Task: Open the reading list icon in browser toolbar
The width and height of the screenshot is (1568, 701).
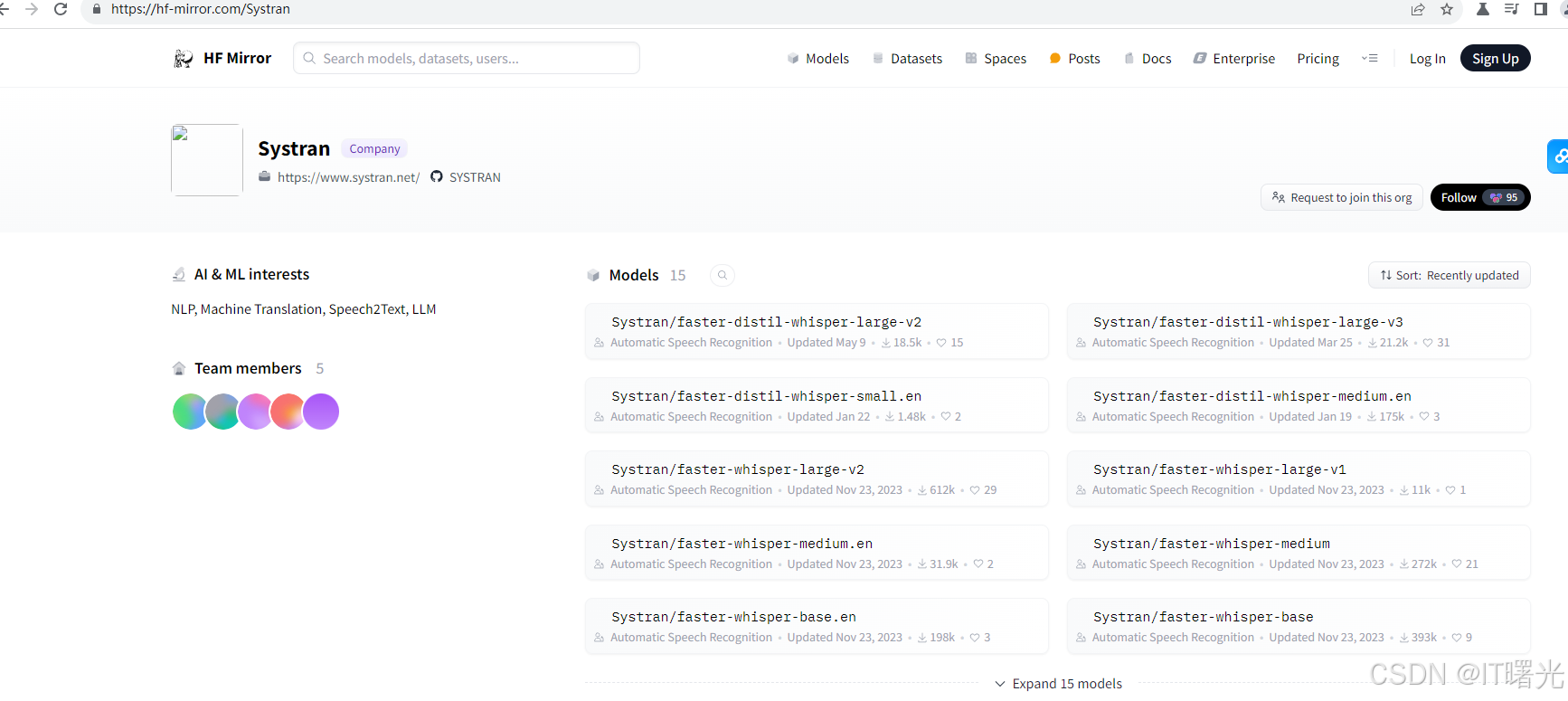Action: [1512, 9]
